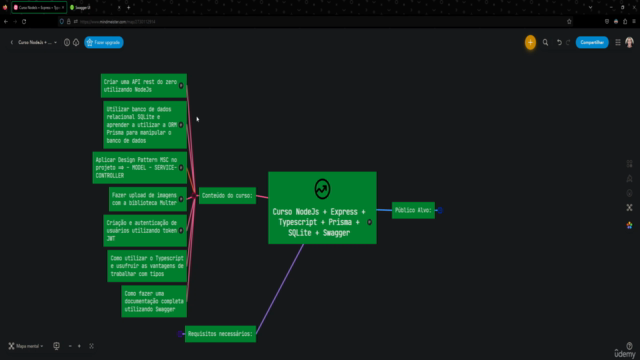Select the 'Como fazer uma documentação' node
This screenshot has width=640, height=360.
point(154,301)
